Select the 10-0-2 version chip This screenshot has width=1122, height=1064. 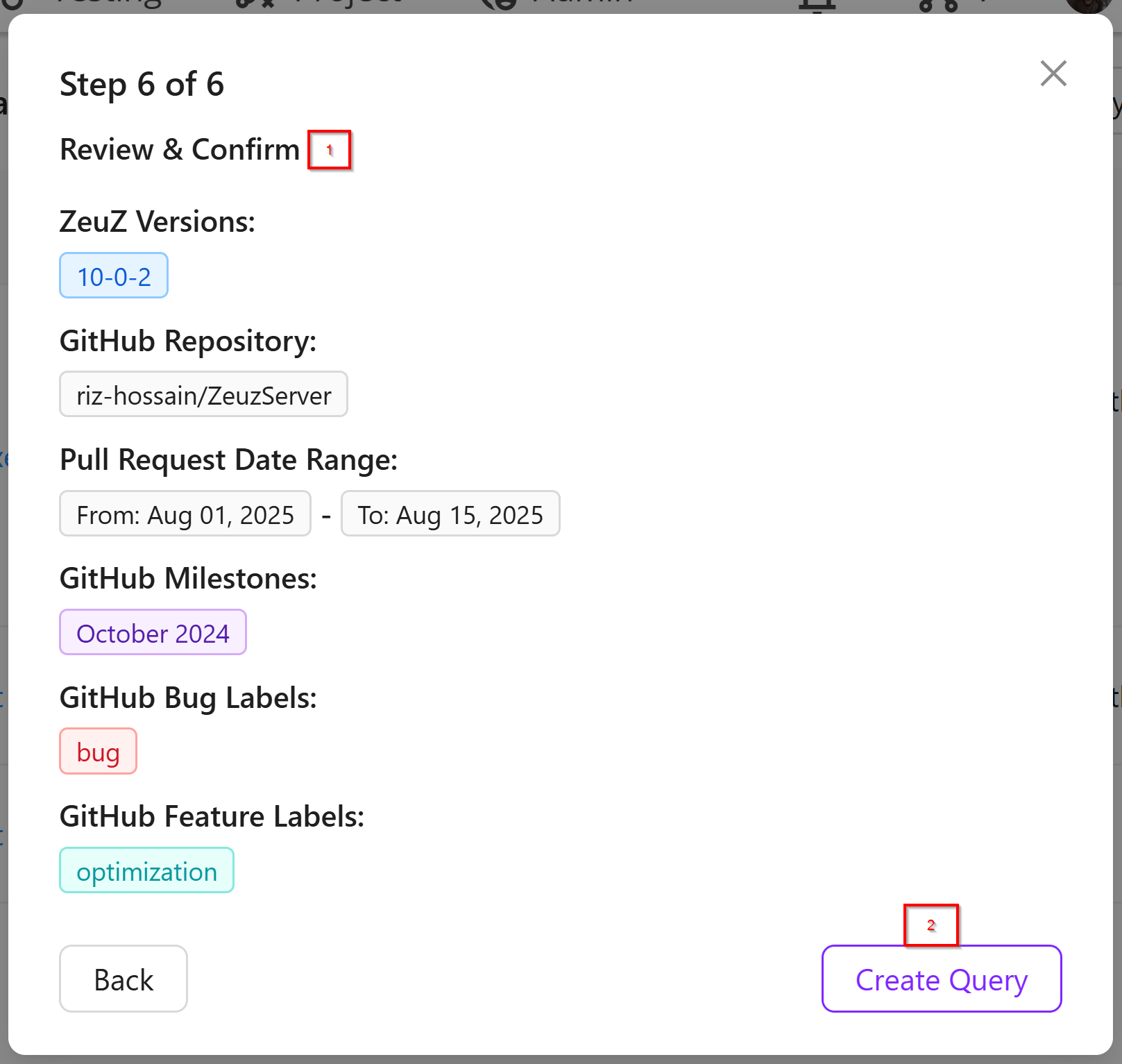pyautogui.click(x=114, y=276)
